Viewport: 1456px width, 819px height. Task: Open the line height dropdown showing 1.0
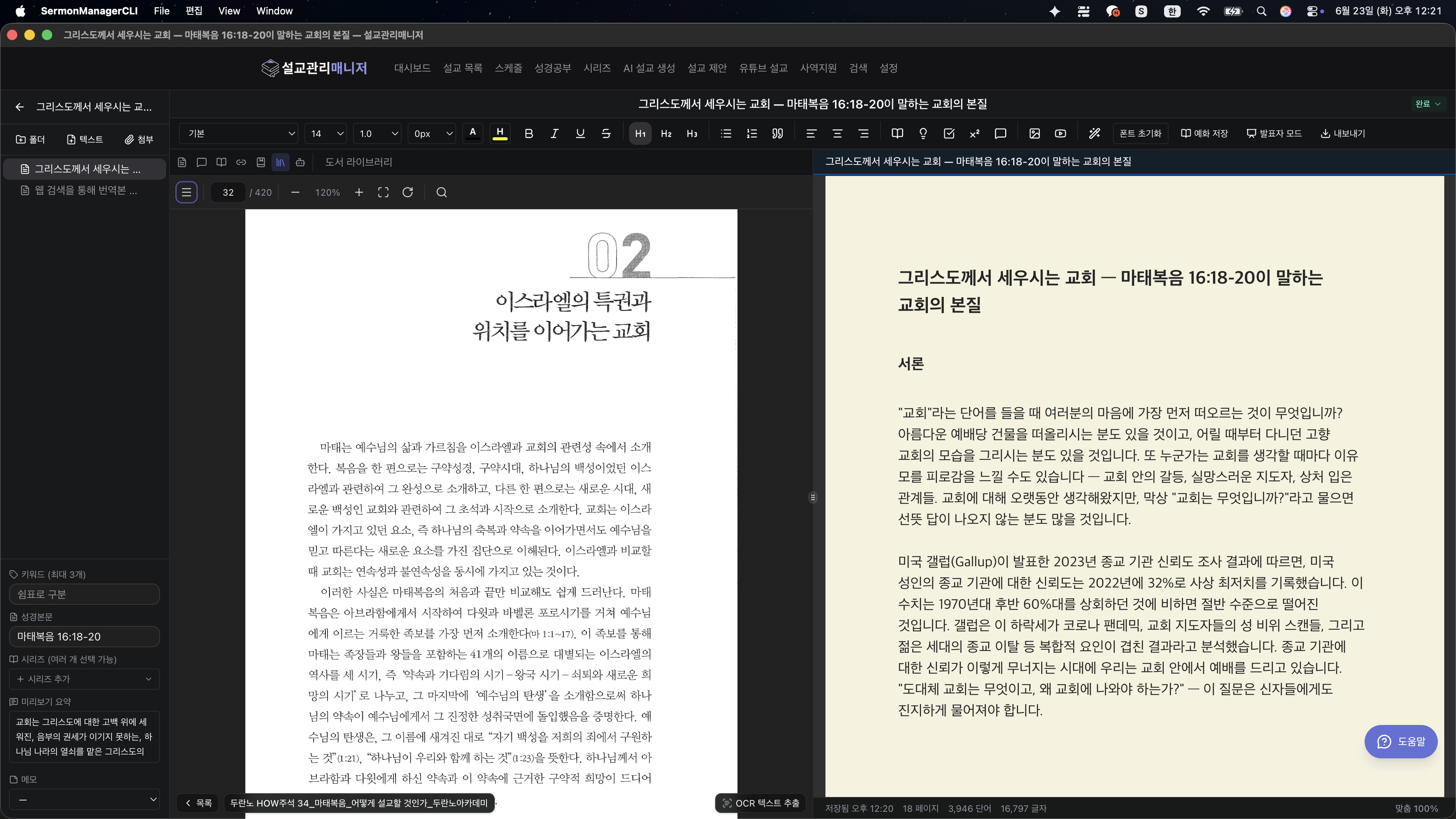click(x=377, y=133)
